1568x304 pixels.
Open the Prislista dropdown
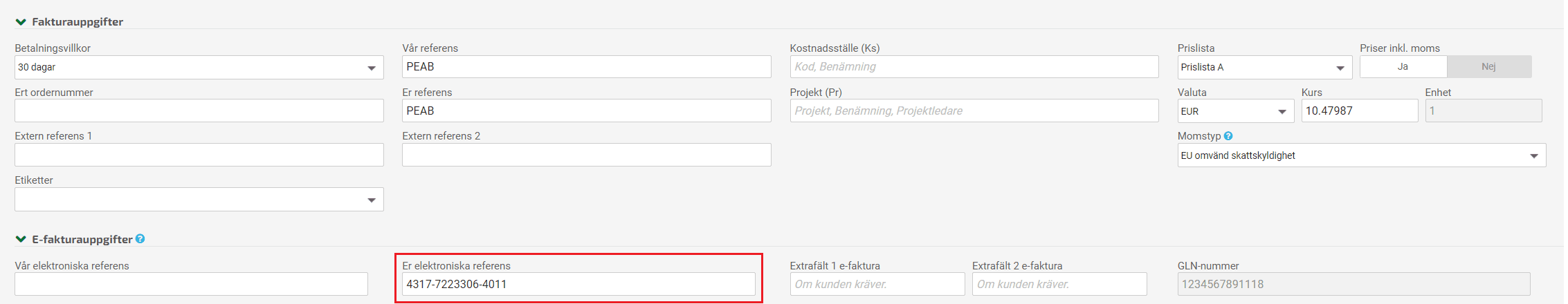[1264, 67]
